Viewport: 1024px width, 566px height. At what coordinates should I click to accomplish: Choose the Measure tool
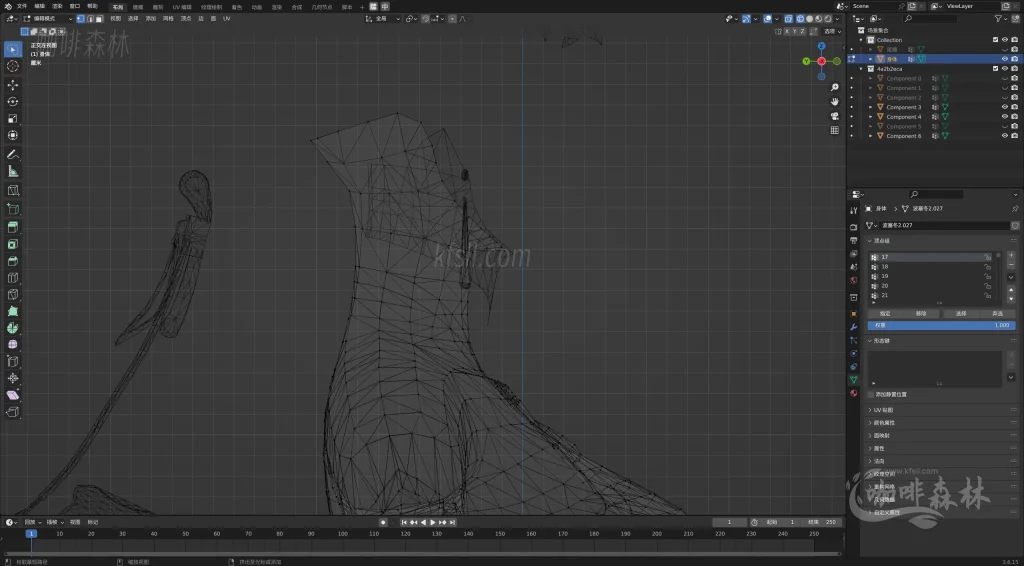click(x=12, y=171)
